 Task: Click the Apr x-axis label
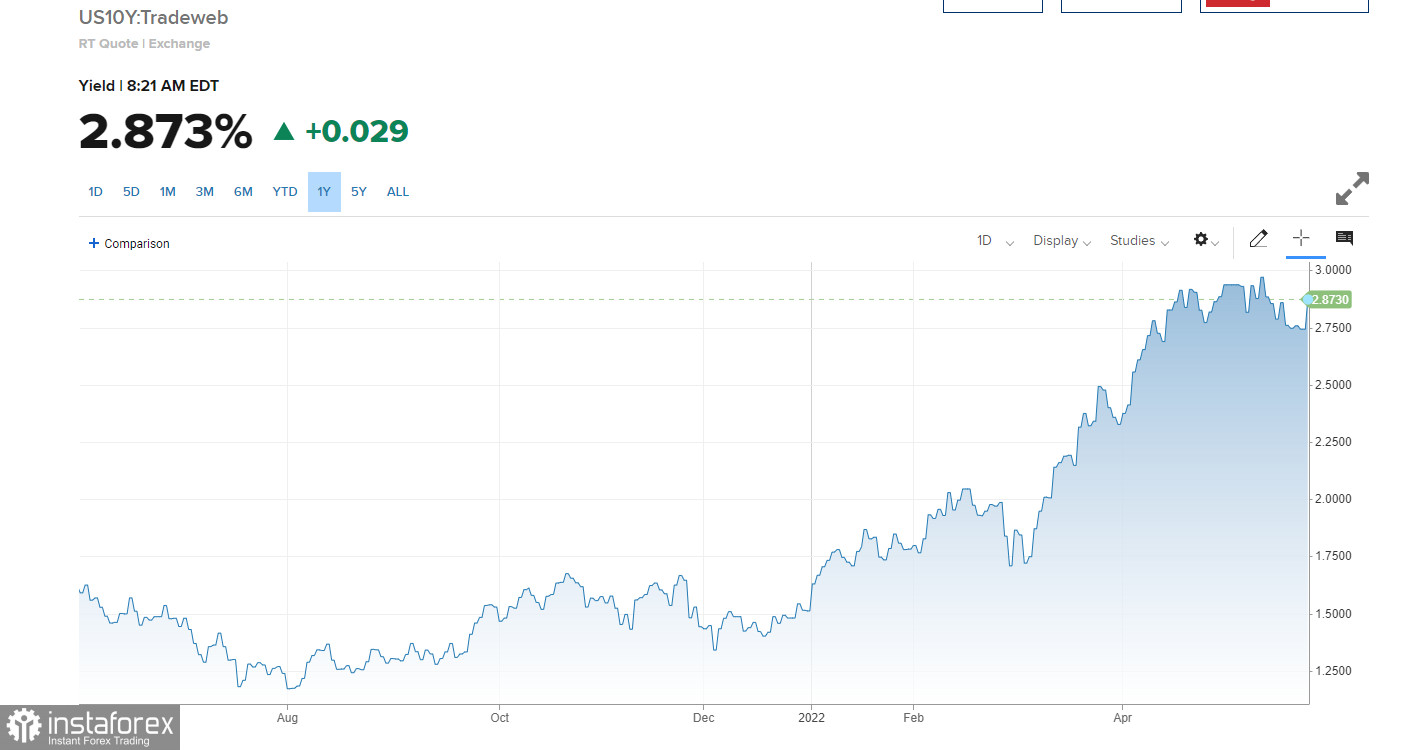tap(1122, 718)
